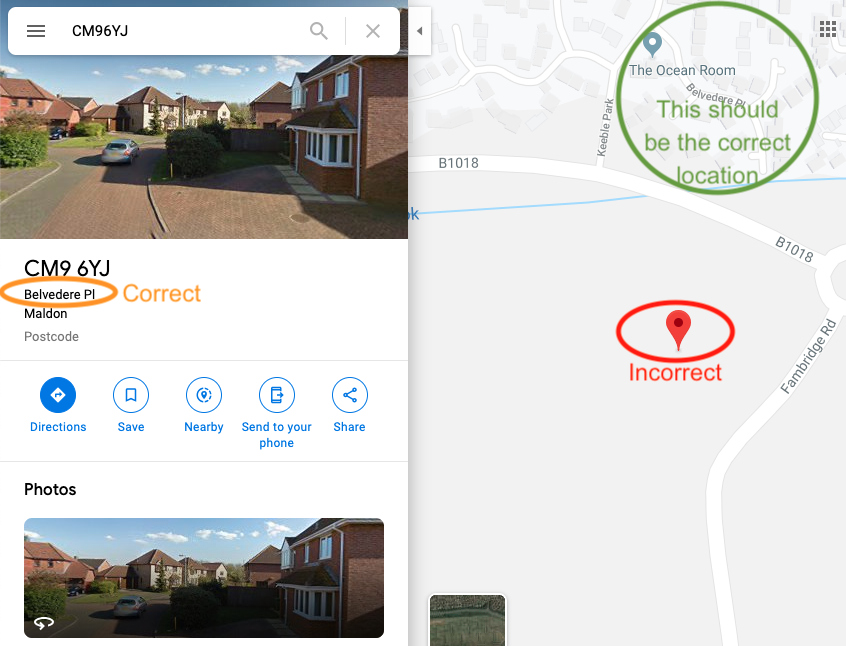Screen dimensions: 846x646
Task: Open the hamburger menu in search bar
Action: click(x=36, y=31)
